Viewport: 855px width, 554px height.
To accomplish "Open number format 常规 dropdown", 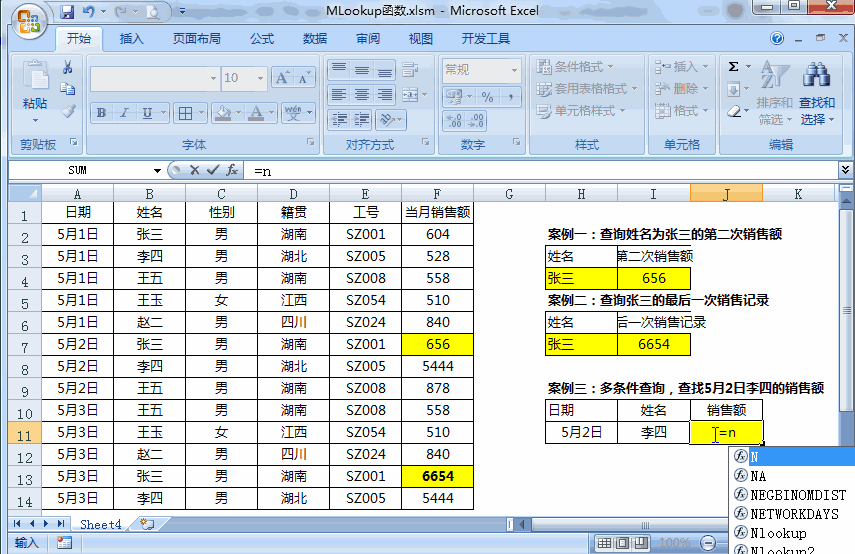I will 514,70.
